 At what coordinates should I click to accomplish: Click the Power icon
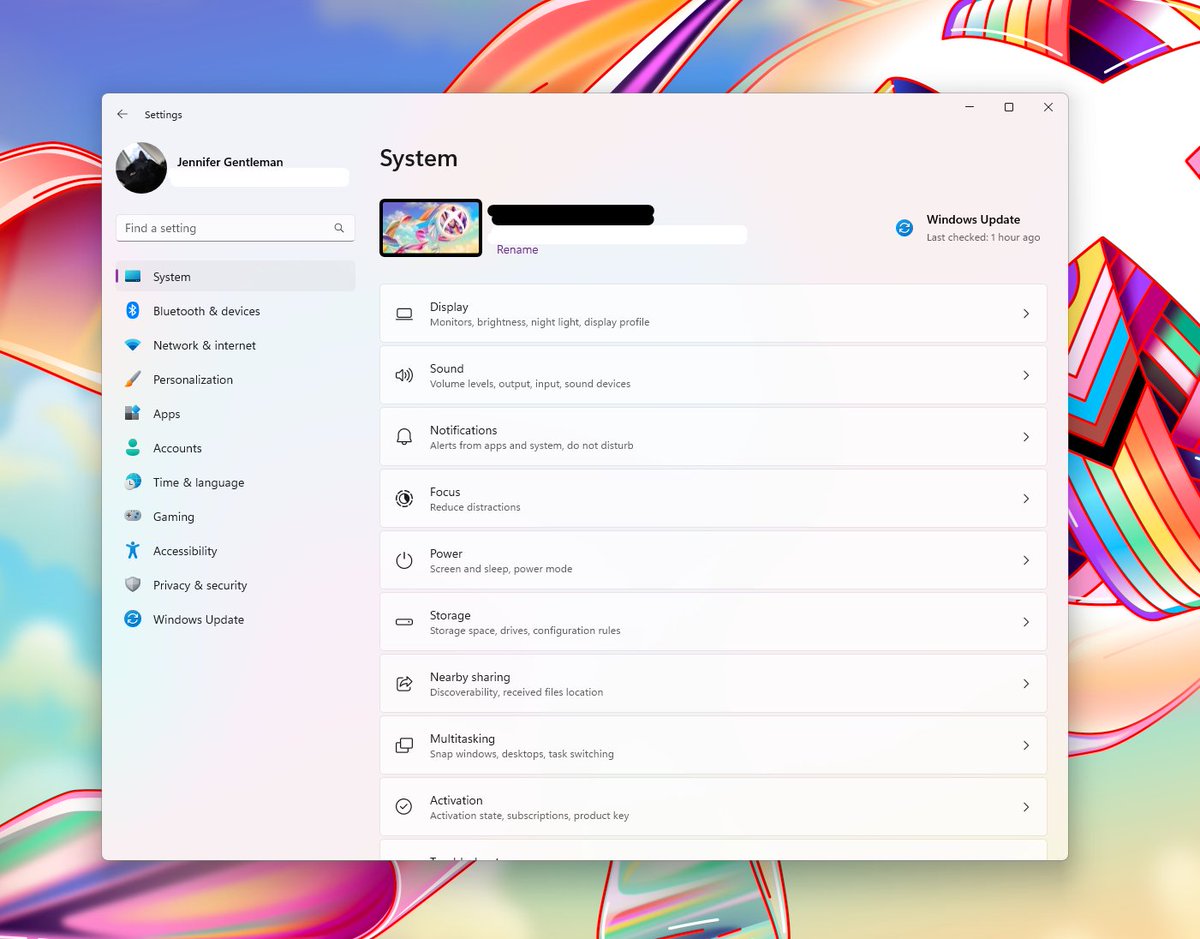[404, 561]
